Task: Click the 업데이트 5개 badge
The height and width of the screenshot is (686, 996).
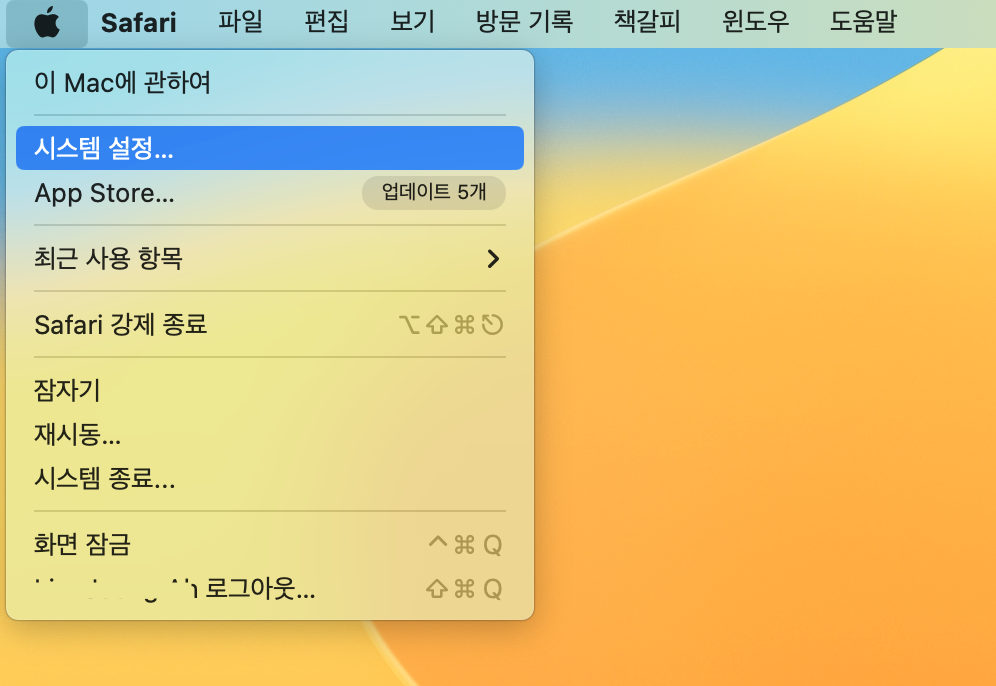Action: (434, 192)
